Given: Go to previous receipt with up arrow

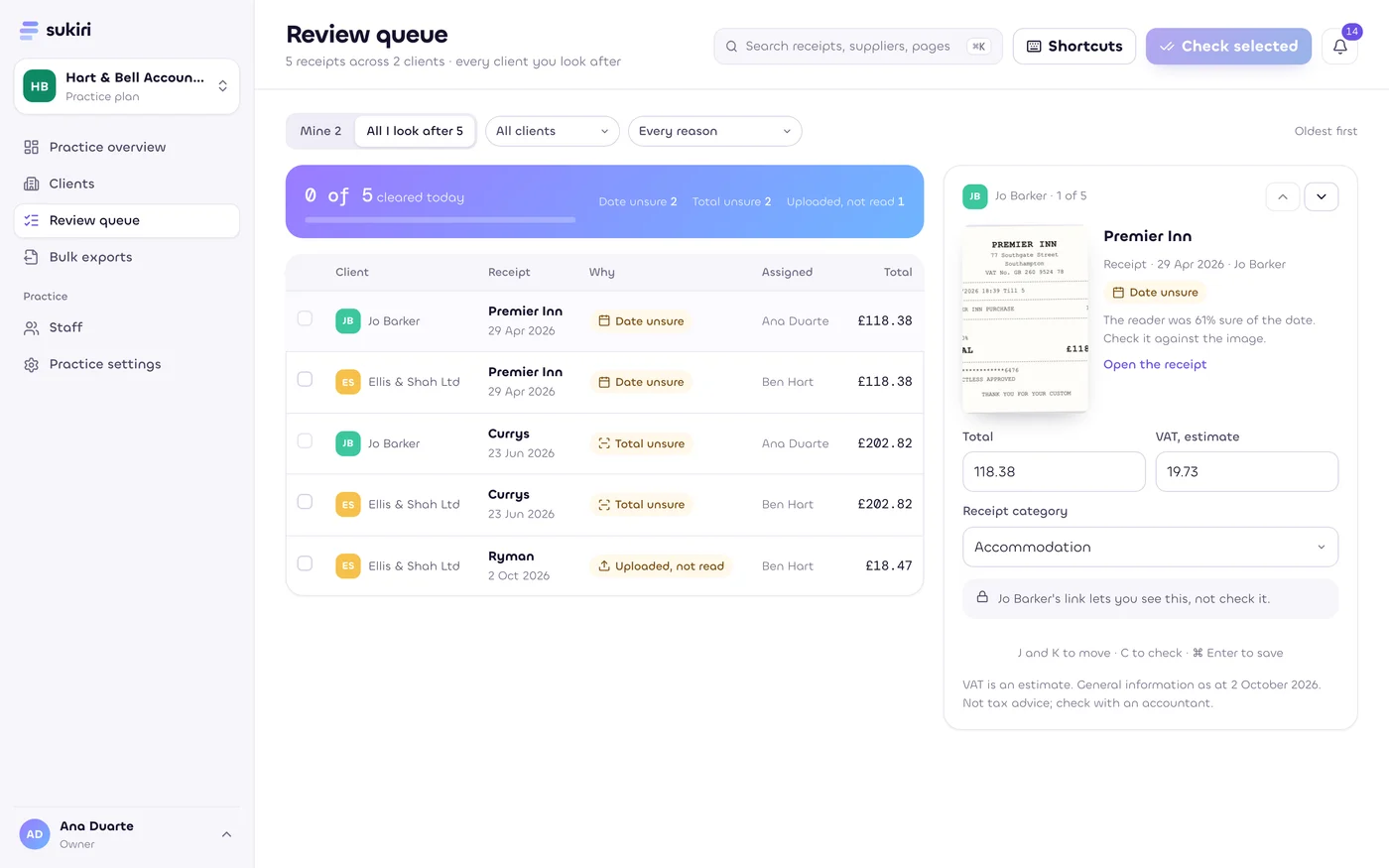Looking at the screenshot, I should pyautogui.click(x=1283, y=196).
